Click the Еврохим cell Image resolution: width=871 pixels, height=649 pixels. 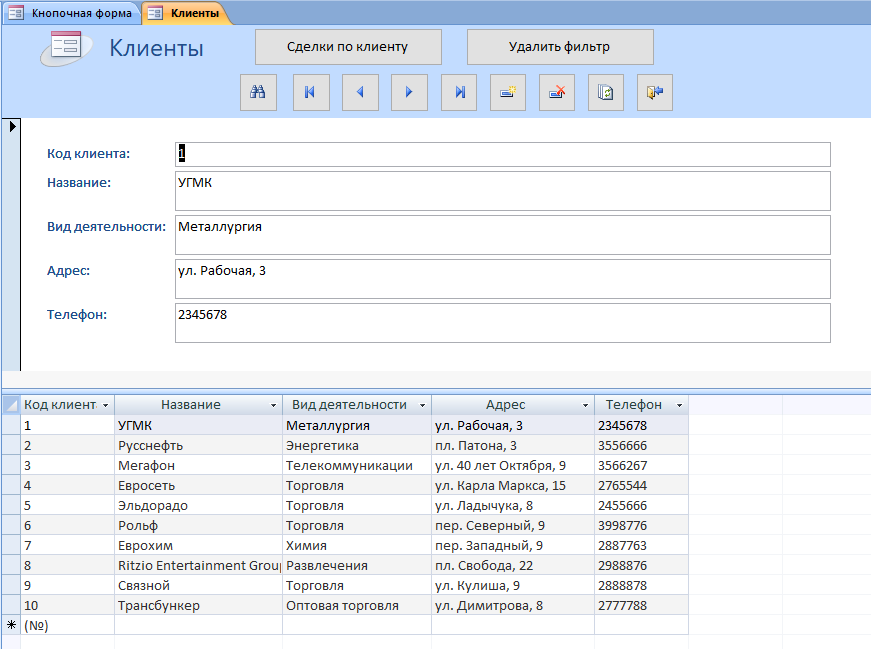198,546
